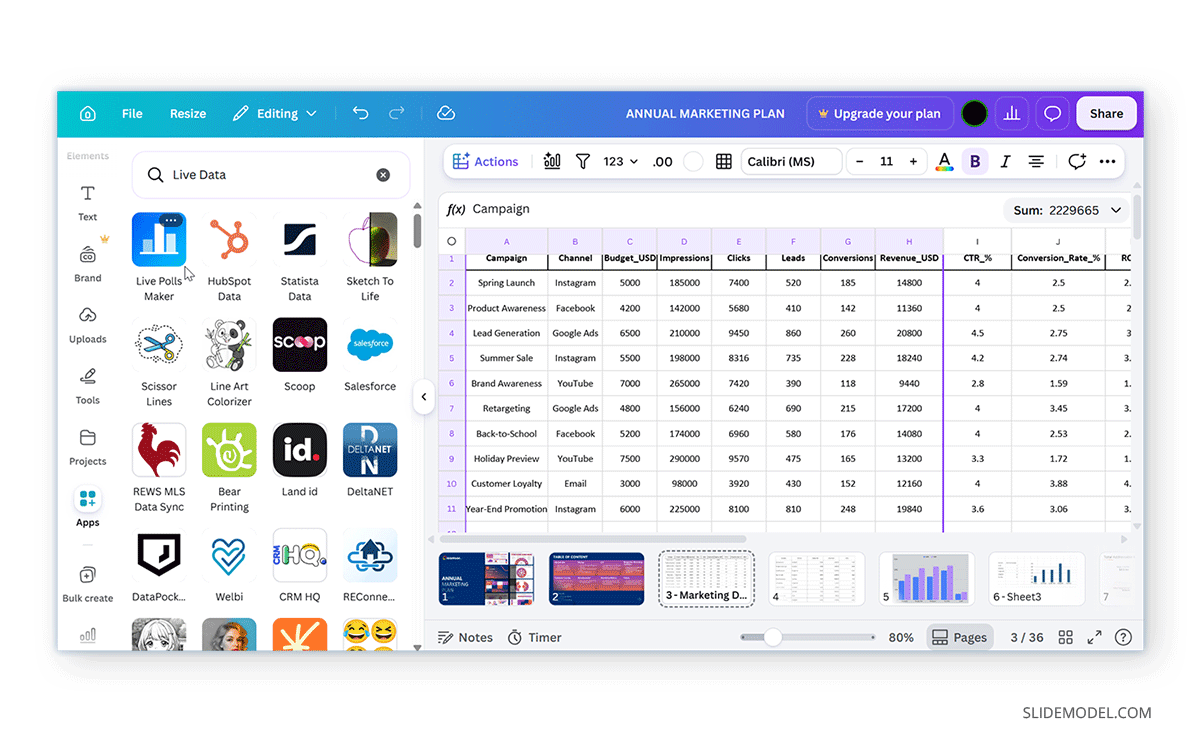Expand the Sum: 2229665 dropdown
The width and height of the screenshot is (1200, 743).
[1066, 210]
